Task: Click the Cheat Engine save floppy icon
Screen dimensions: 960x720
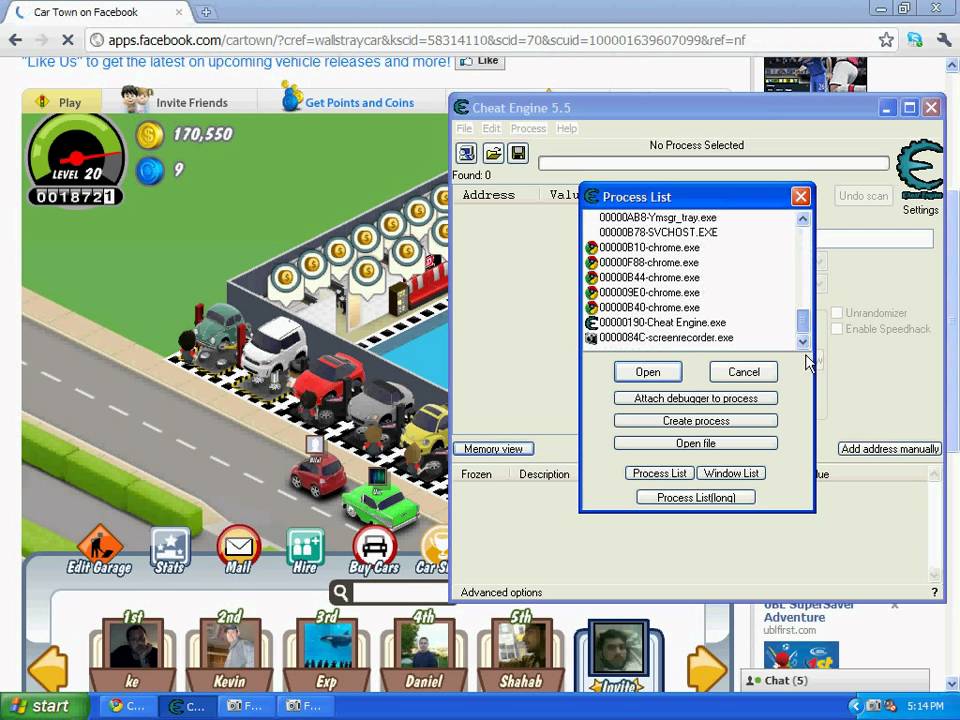Action: (518, 153)
